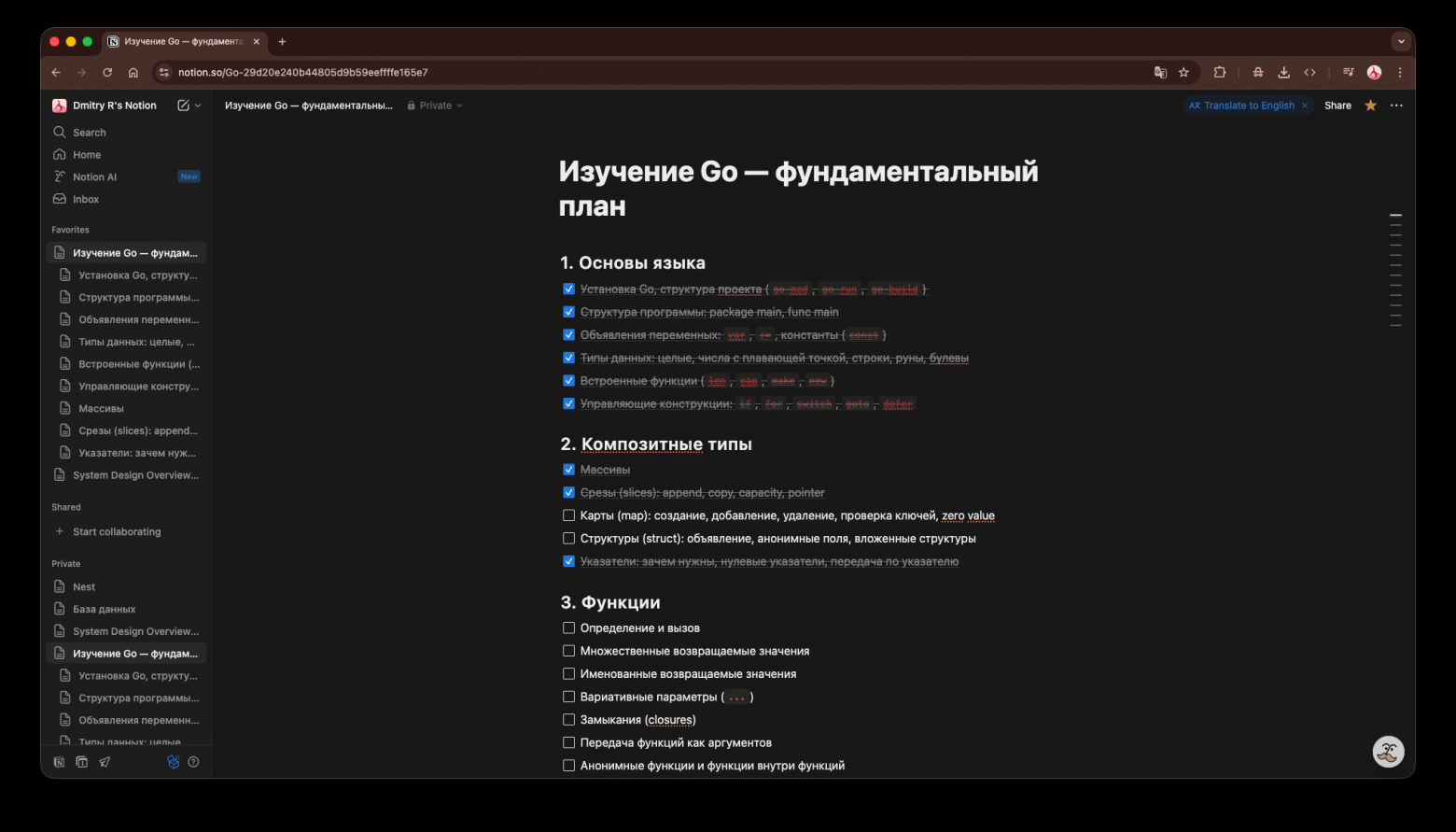
Task: Open the tab search chevron on the tab strip
Action: click(x=1400, y=41)
